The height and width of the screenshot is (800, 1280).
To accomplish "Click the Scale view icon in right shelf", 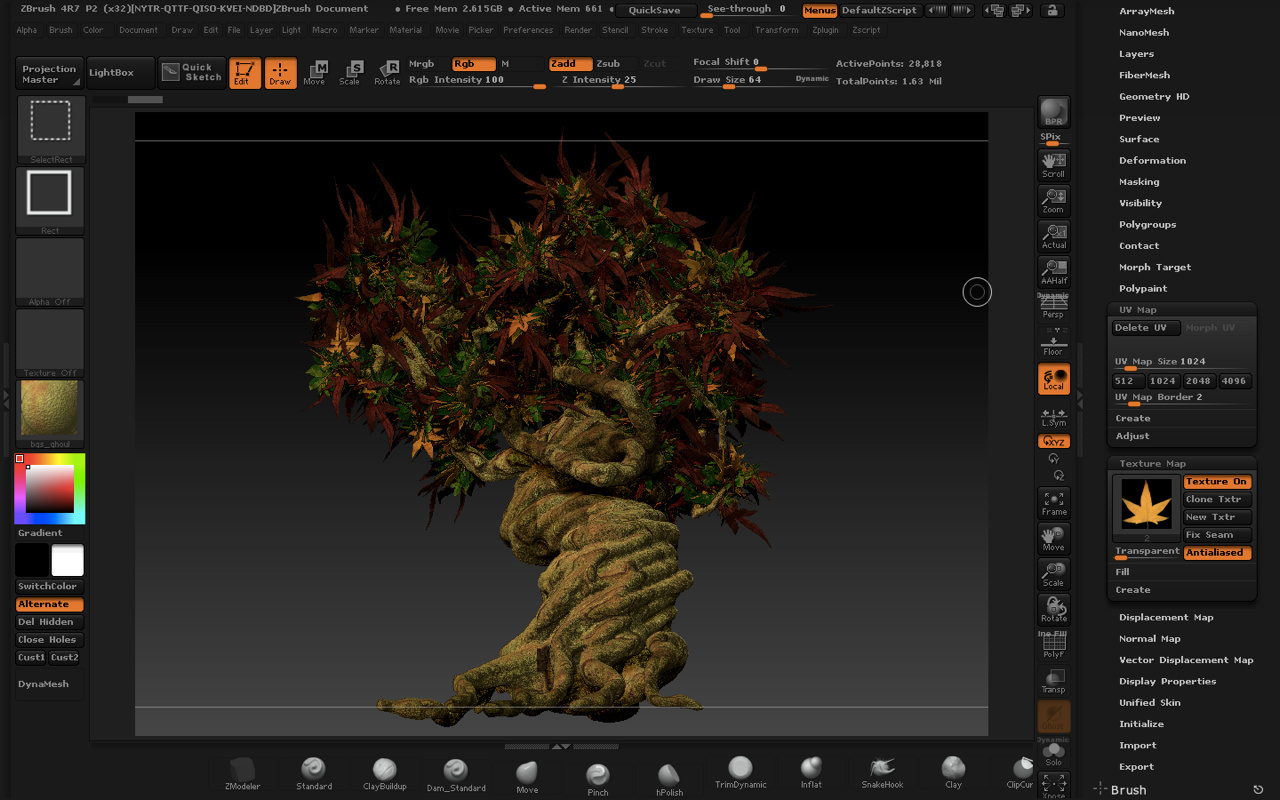I will pos(1054,574).
